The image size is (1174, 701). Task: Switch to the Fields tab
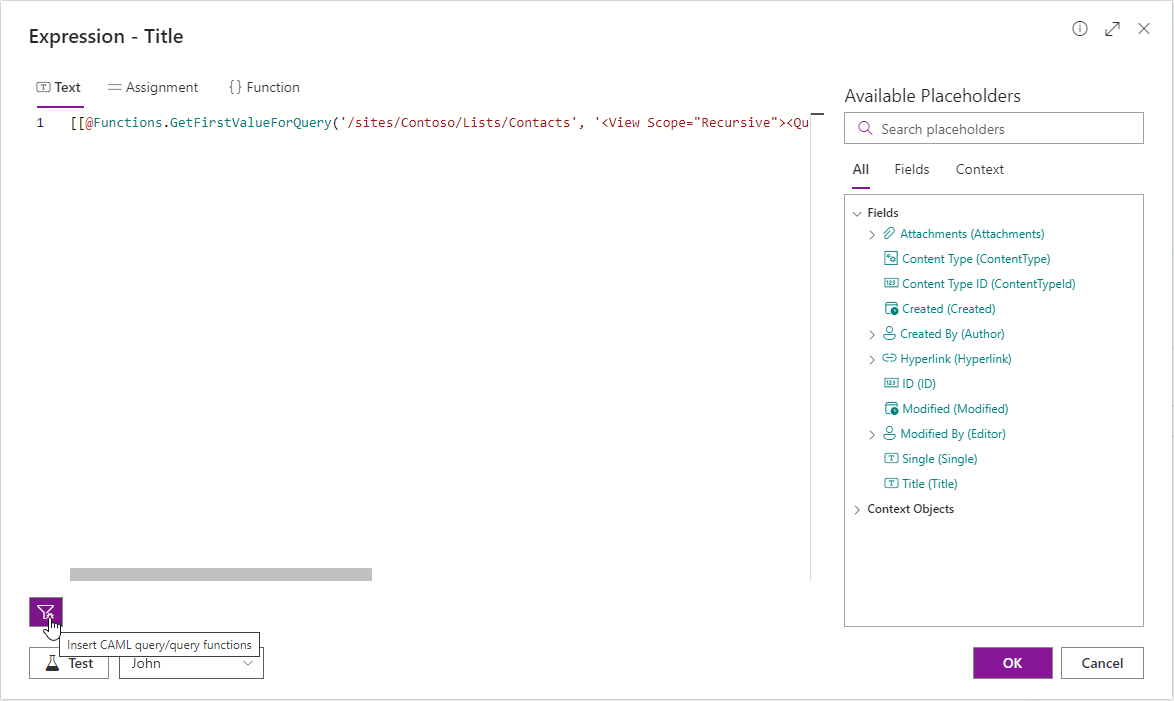click(911, 169)
